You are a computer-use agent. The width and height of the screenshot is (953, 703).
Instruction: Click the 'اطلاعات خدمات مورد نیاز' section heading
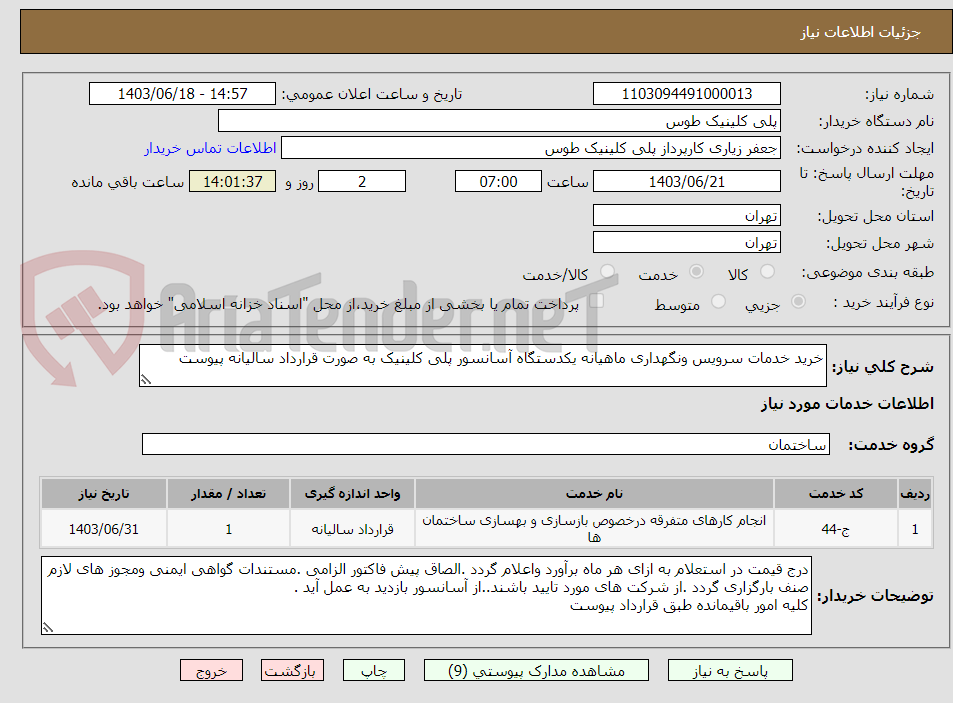[847, 403]
